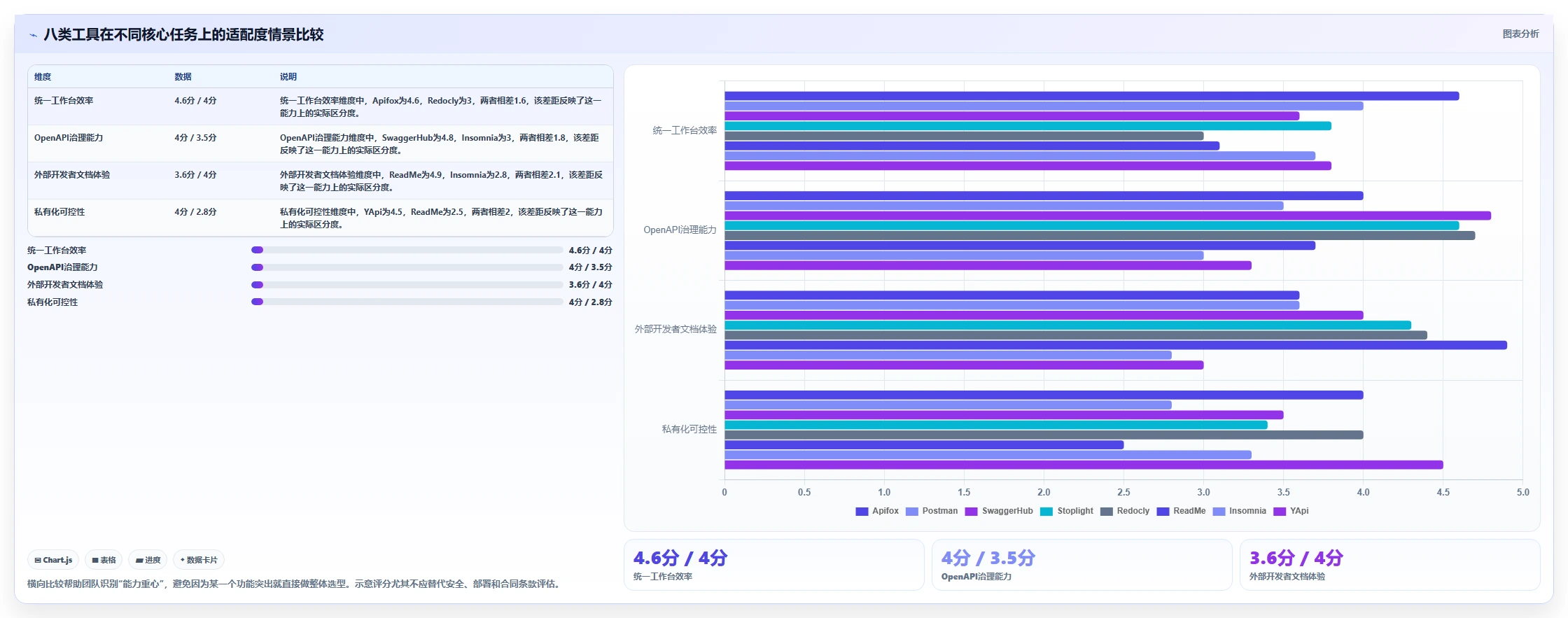Click the ReadMe bar in 私有化可控性 group

point(924,445)
